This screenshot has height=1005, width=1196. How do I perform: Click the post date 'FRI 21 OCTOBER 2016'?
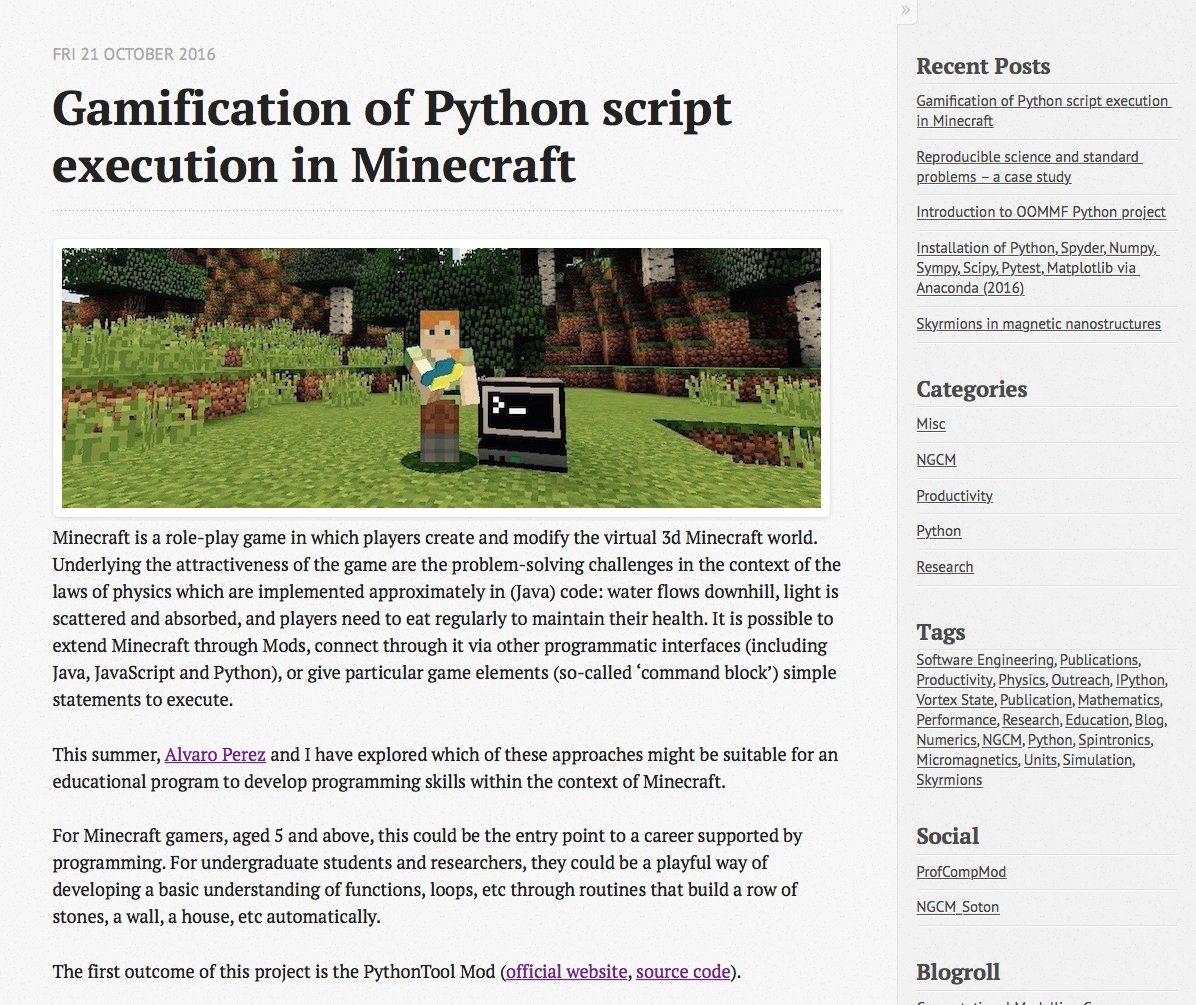[x=134, y=54]
